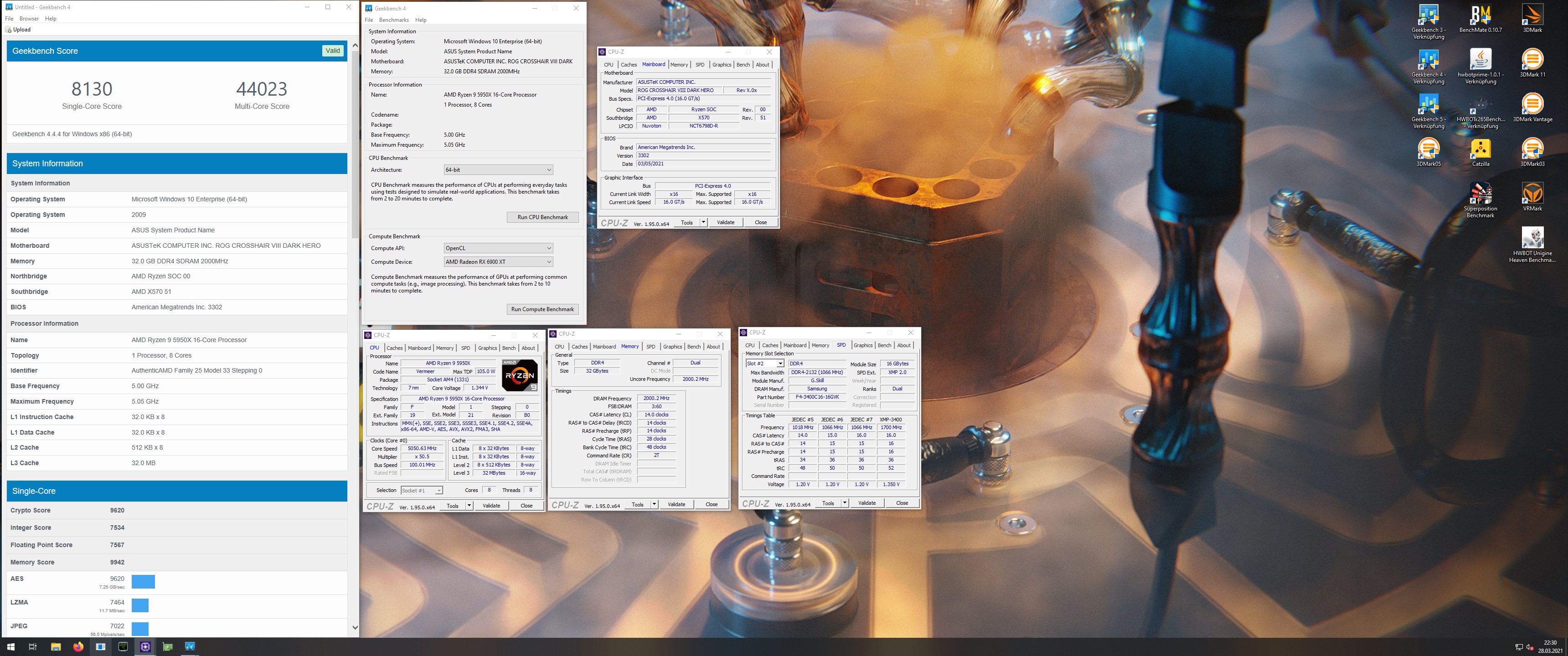Click the Run CPU Benchmark button
This screenshot has width=1568, height=656.
542,217
